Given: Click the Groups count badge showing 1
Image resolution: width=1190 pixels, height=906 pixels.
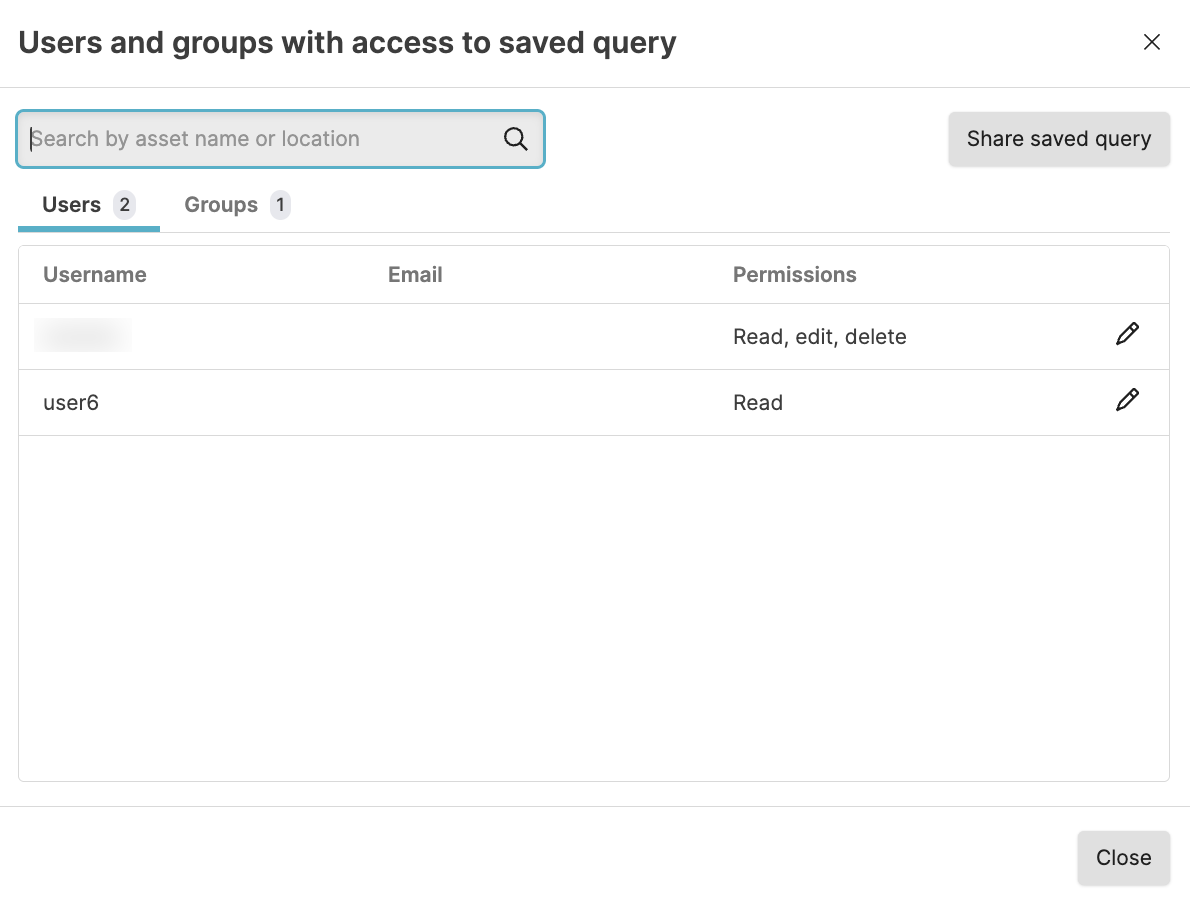Looking at the screenshot, I should pos(280,205).
